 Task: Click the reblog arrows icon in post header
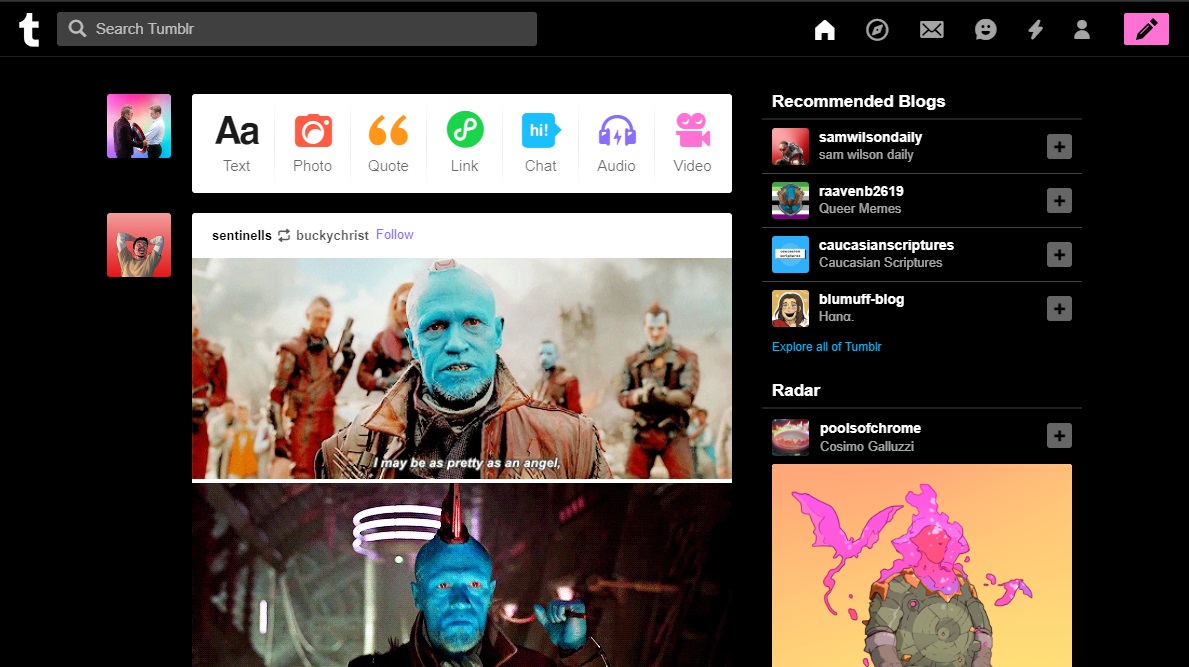284,236
